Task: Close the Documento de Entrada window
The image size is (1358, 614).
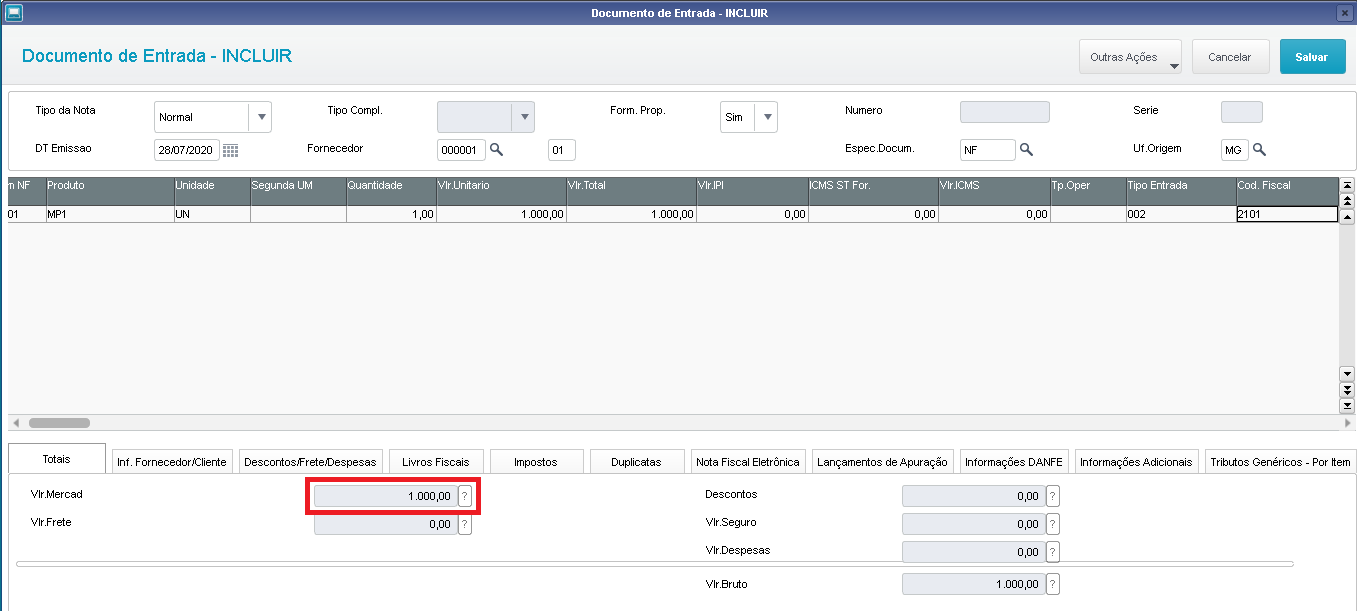Action: coord(1345,12)
